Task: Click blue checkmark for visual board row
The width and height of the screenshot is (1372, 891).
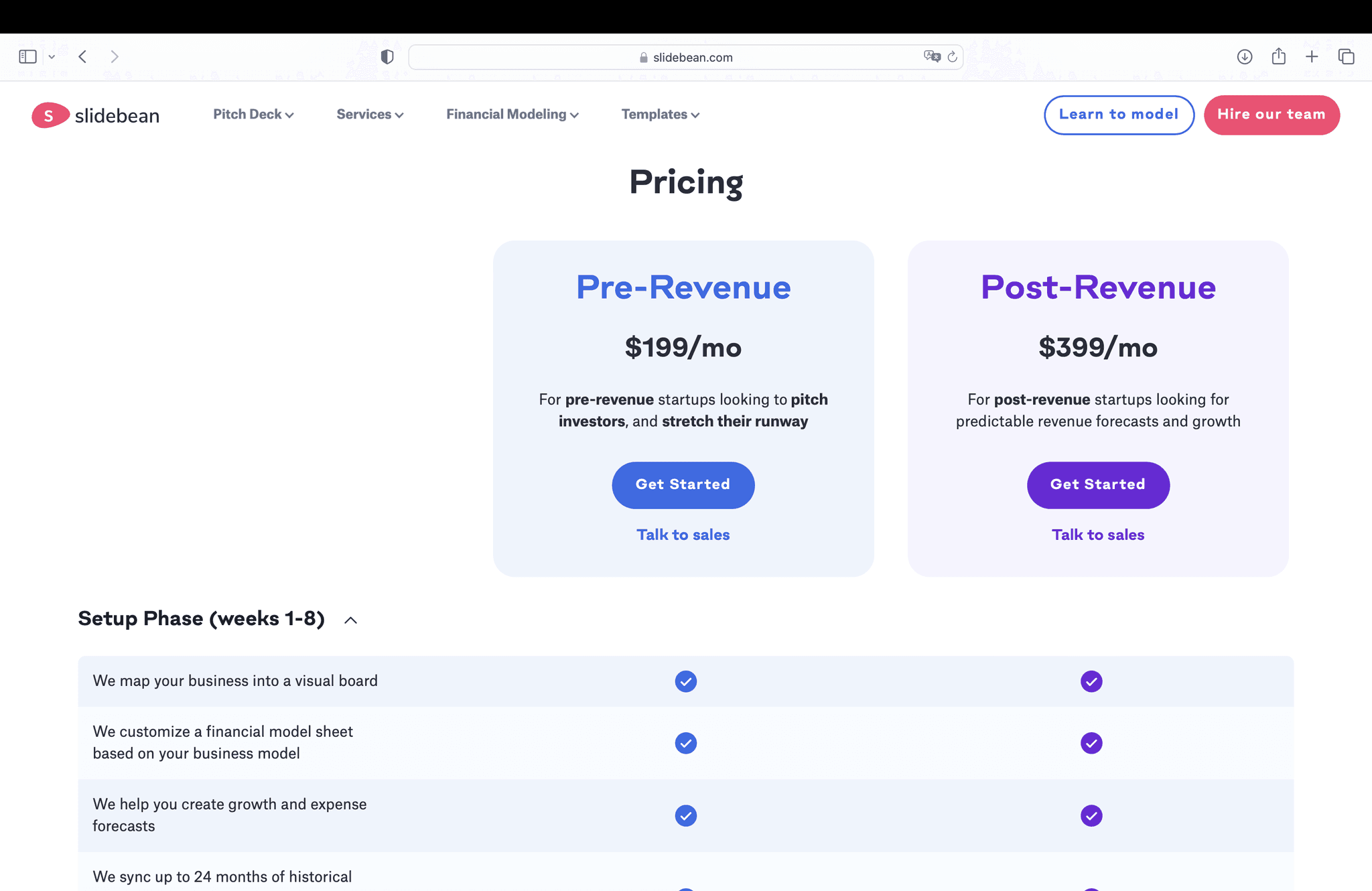Action: click(685, 681)
